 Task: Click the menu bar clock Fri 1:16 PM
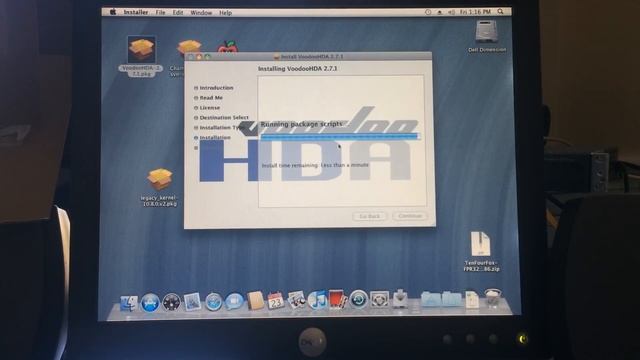(475, 12)
